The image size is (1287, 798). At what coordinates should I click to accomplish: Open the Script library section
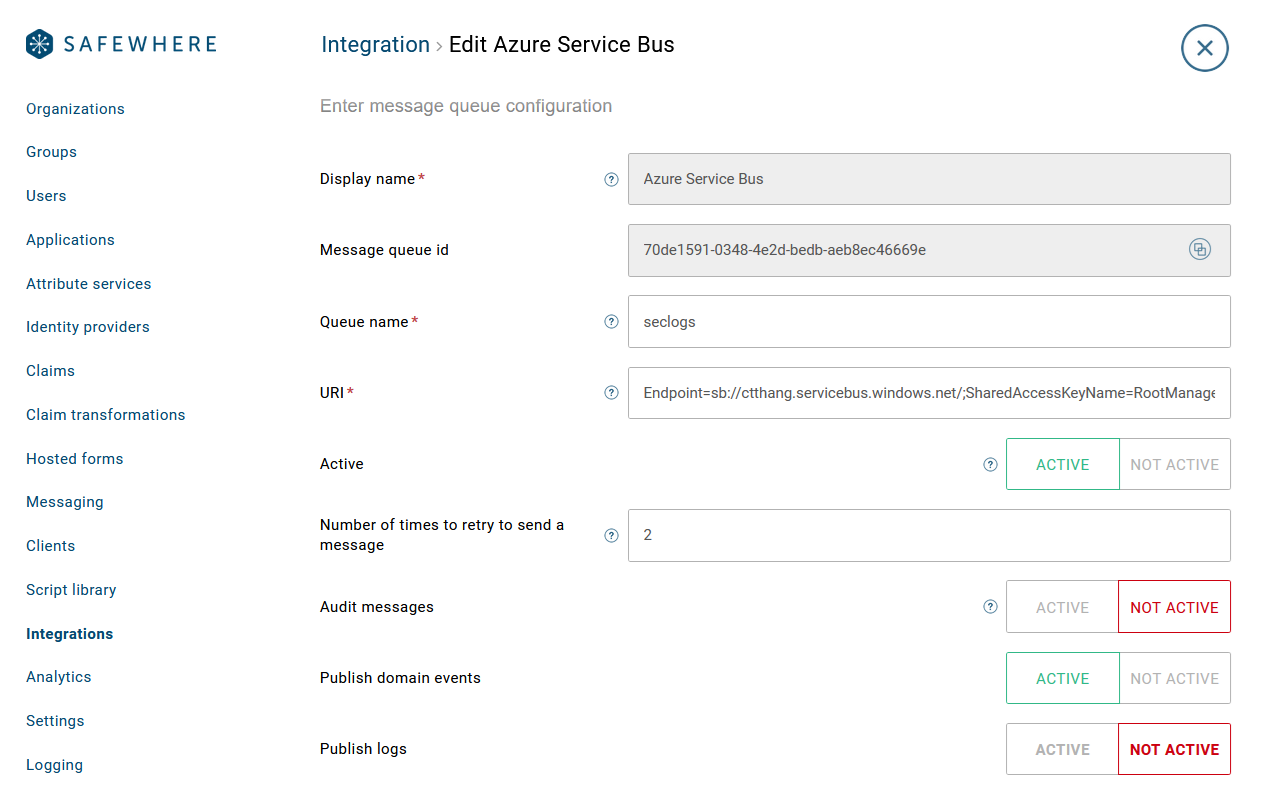coord(71,590)
